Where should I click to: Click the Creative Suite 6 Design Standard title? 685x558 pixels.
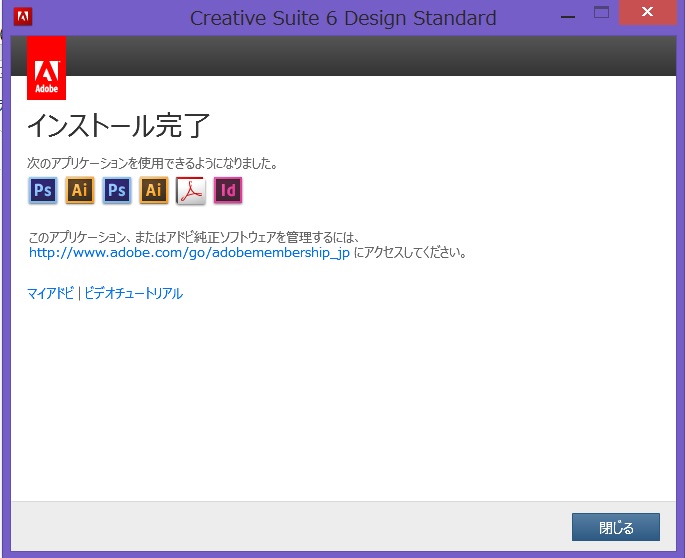click(342, 18)
